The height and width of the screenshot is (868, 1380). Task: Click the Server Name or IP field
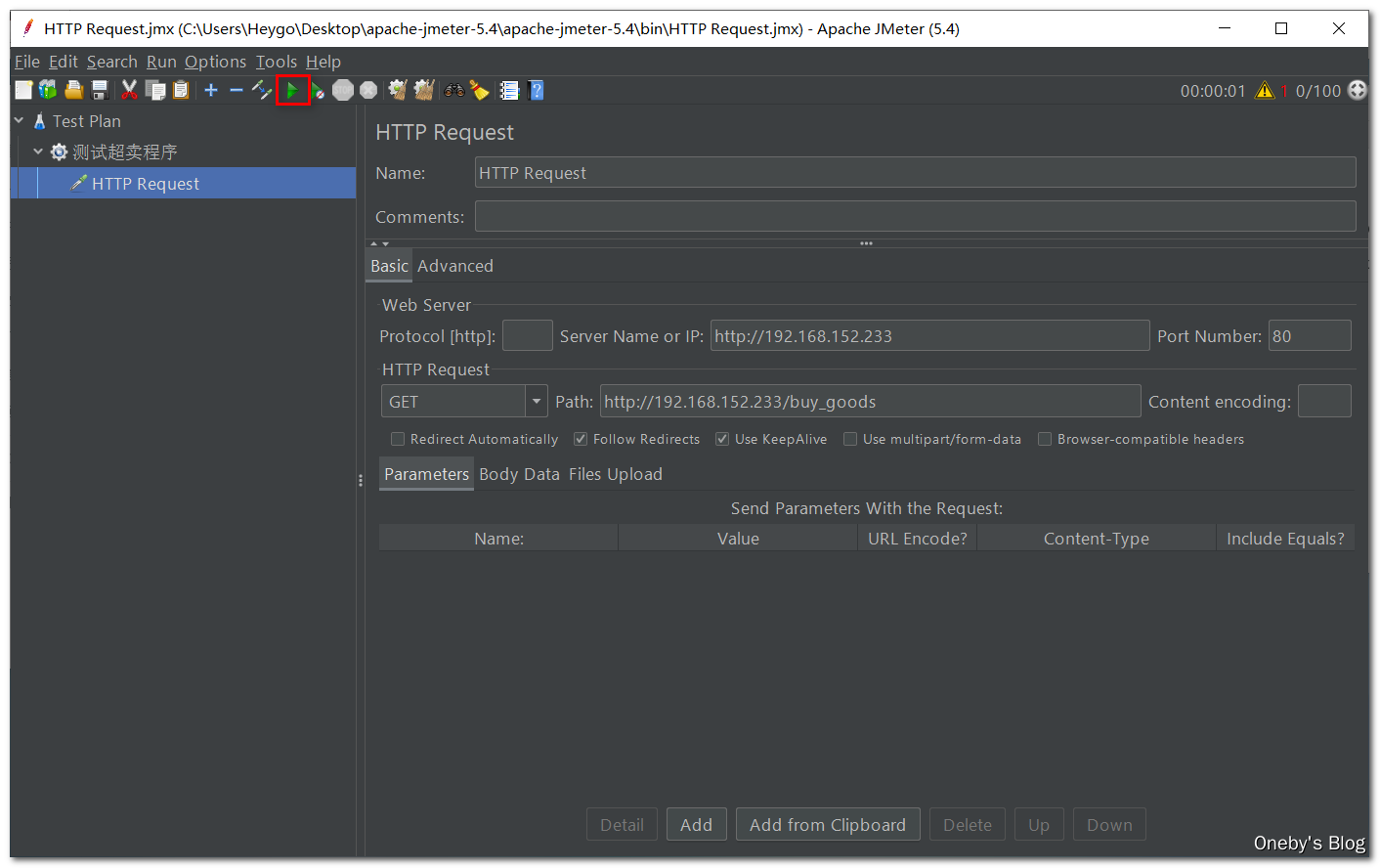click(929, 335)
